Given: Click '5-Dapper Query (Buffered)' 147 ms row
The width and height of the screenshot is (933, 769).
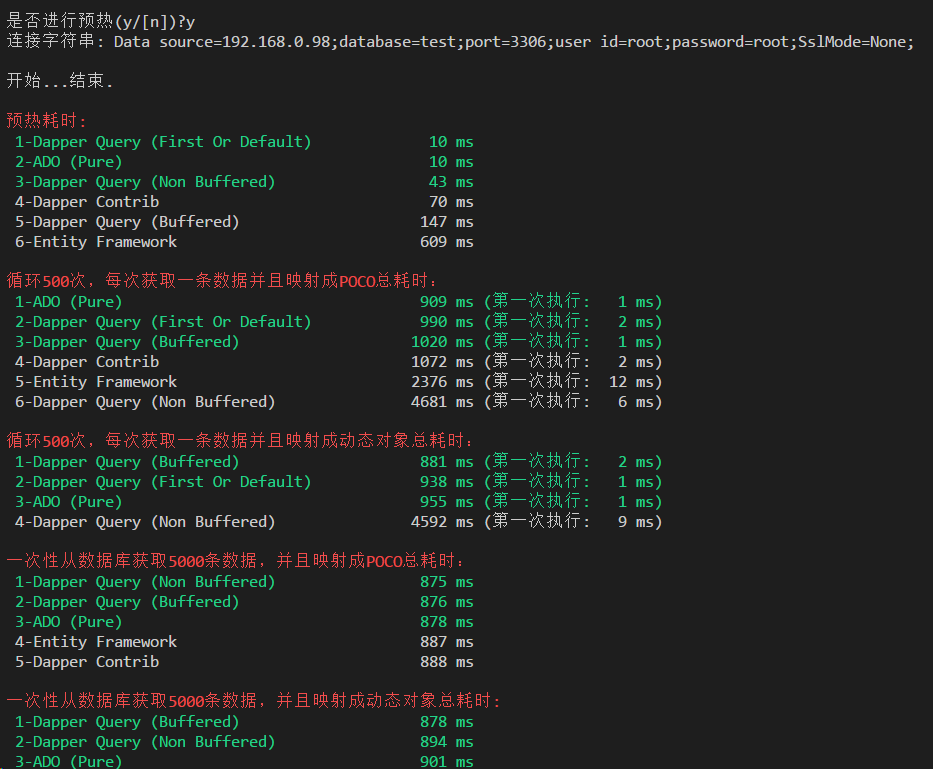Looking at the screenshot, I should 244,221.
